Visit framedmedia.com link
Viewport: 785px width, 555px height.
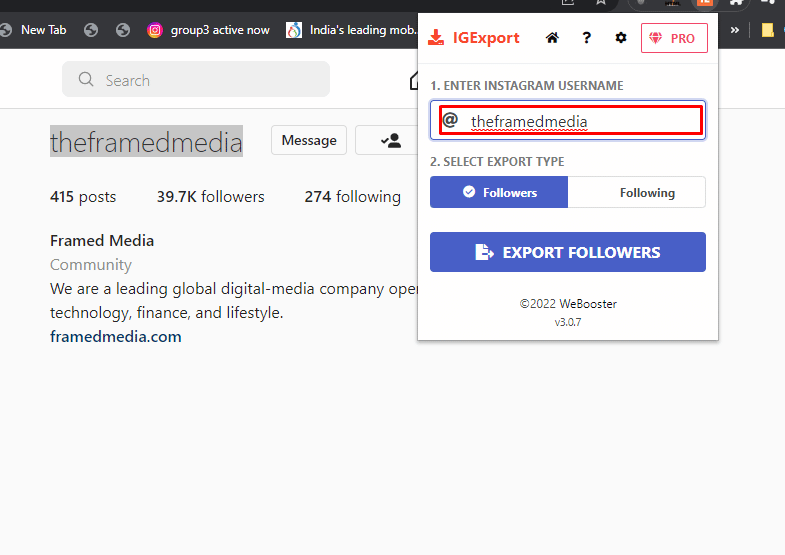[116, 337]
